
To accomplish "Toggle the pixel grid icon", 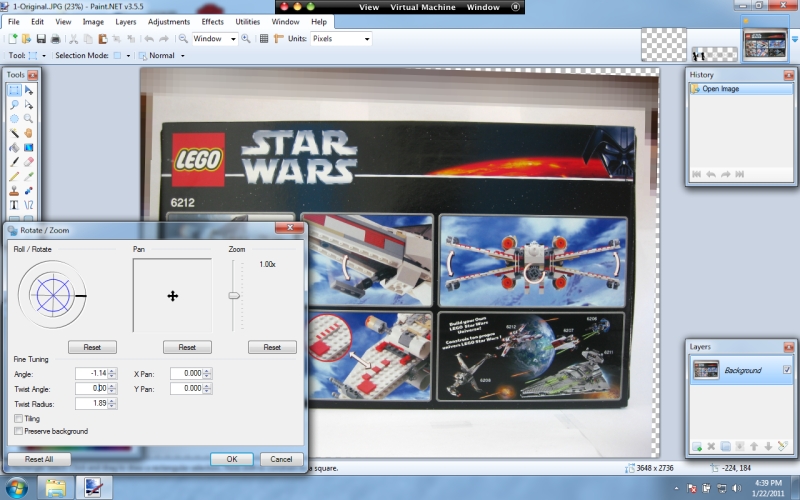I will pyautogui.click(x=264, y=39).
